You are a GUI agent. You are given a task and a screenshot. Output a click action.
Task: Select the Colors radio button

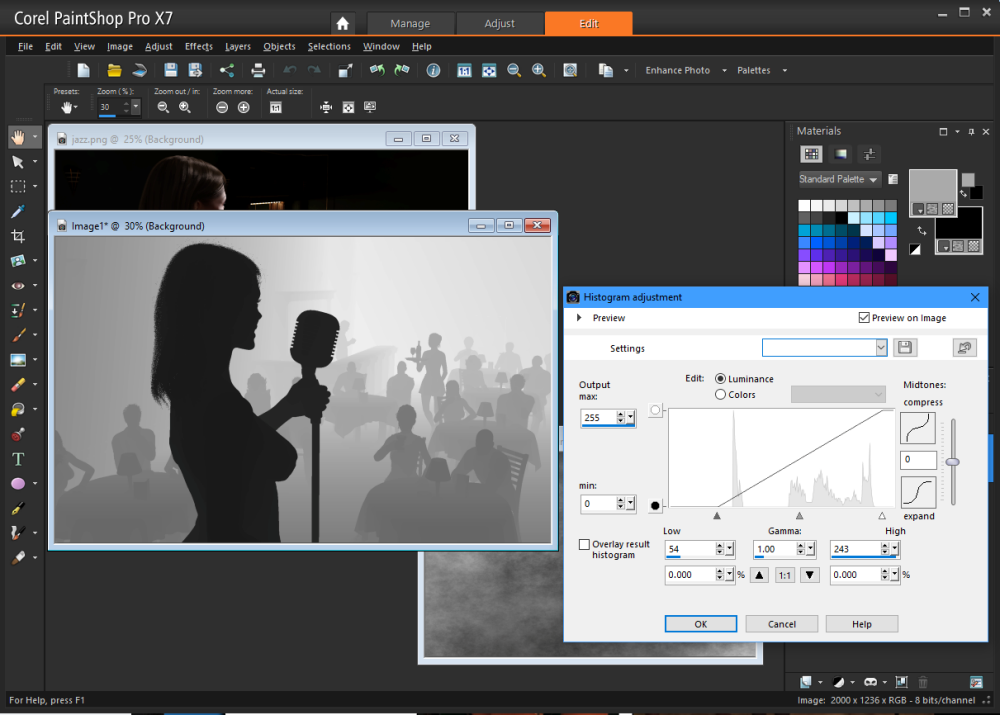721,395
